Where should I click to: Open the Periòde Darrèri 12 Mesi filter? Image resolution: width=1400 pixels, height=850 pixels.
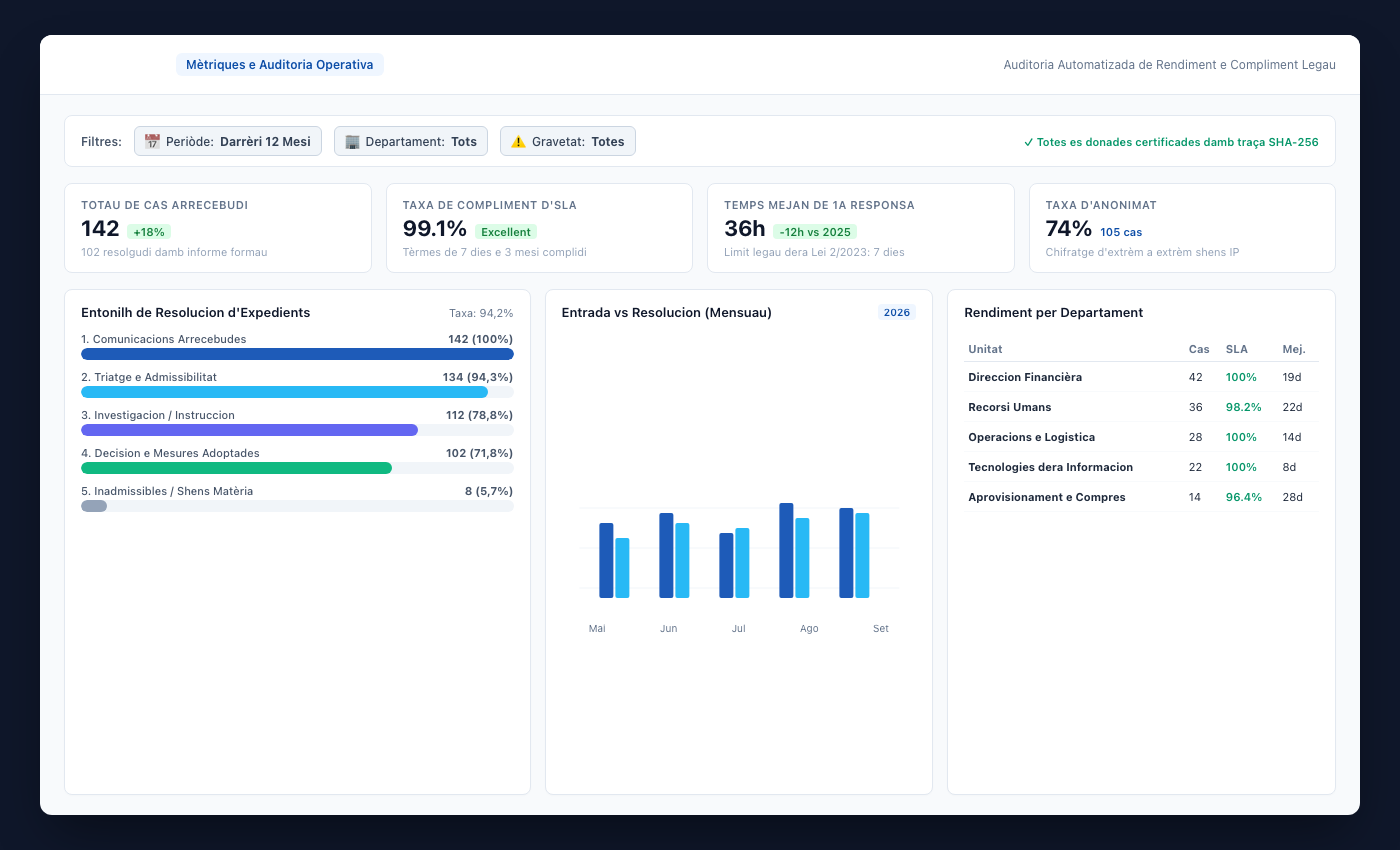228,141
